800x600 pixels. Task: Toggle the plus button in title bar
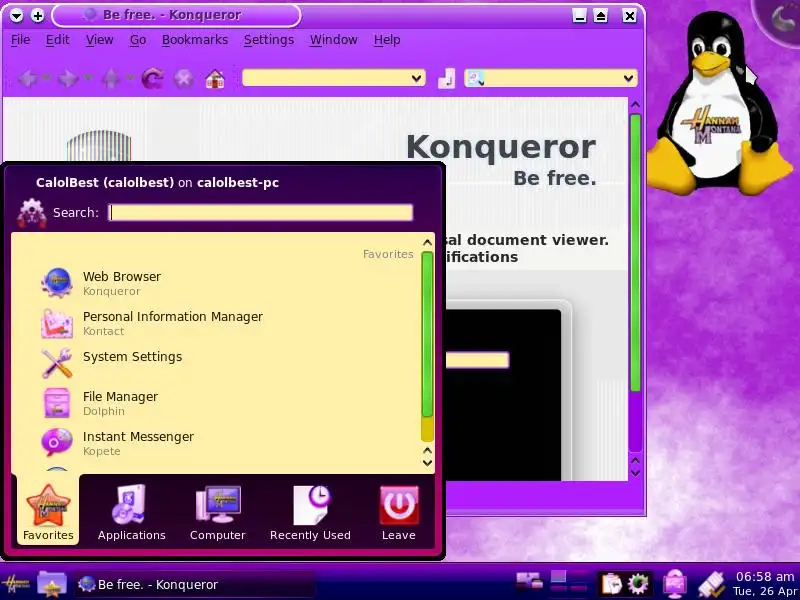[x=38, y=16]
